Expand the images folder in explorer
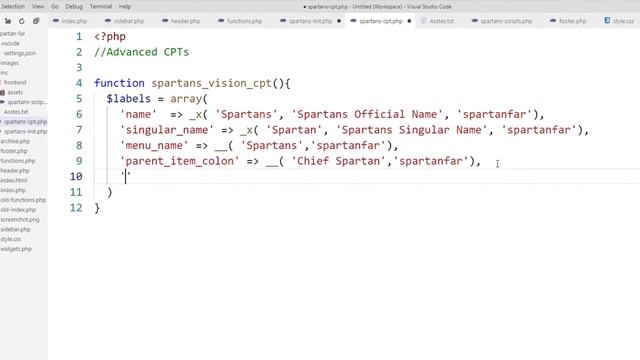The height and width of the screenshot is (360, 640). pyautogui.click(x=10, y=63)
